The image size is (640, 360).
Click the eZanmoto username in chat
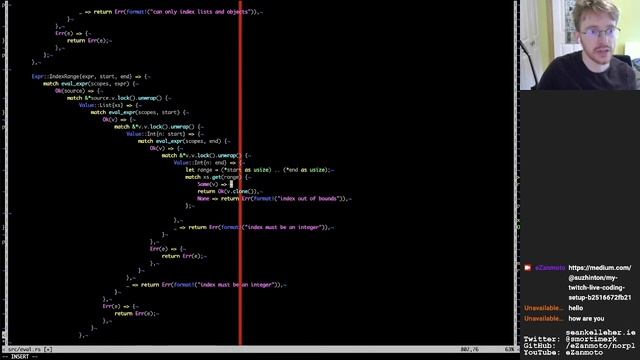[550, 268]
